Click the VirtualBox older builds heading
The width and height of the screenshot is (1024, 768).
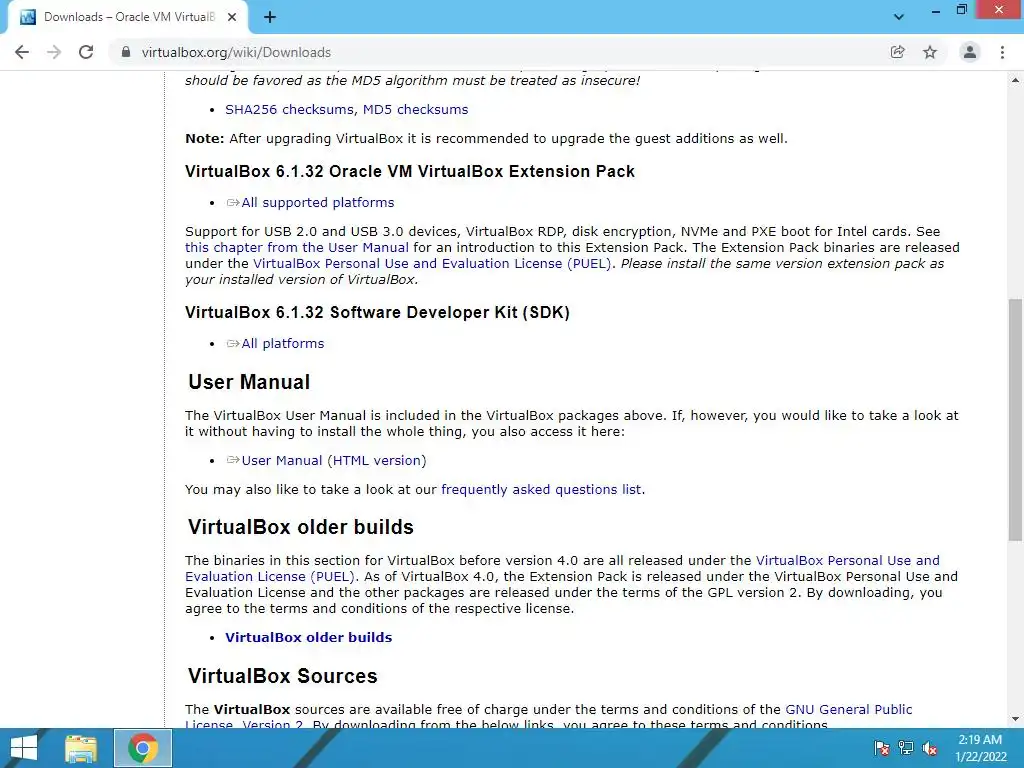[x=300, y=527]
